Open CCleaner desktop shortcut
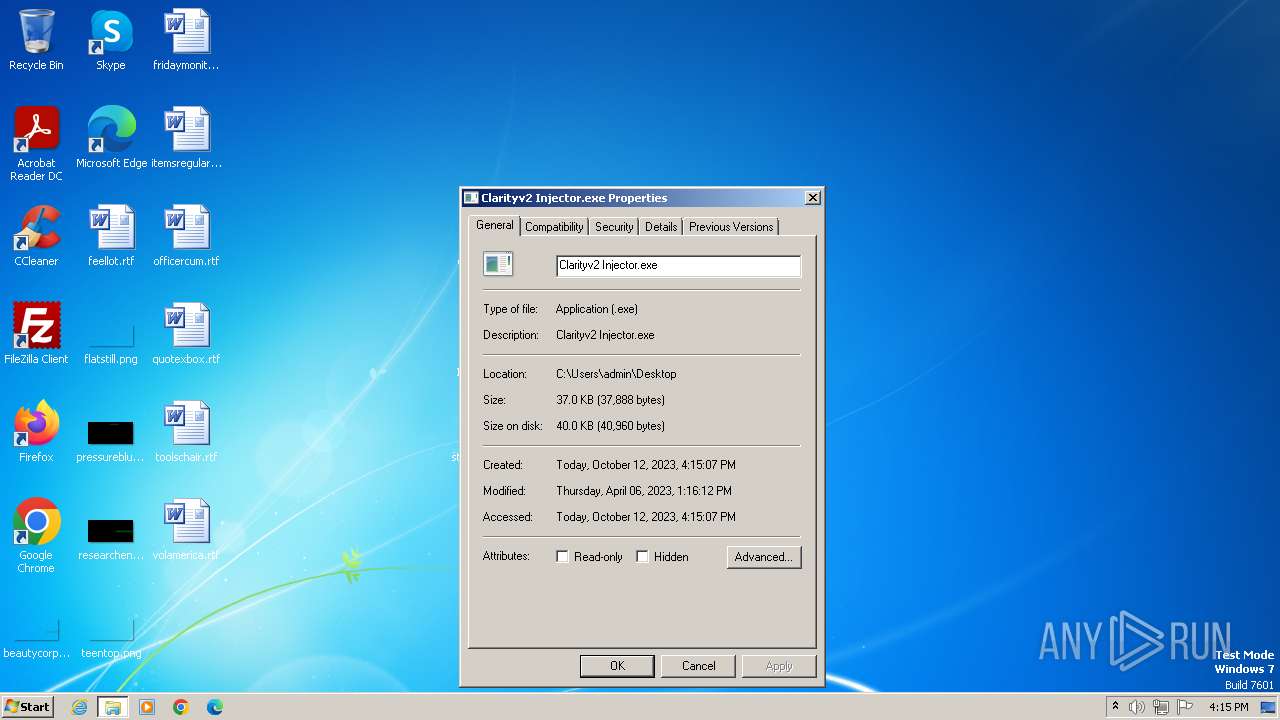1280x720 pixels. point(36,235)
